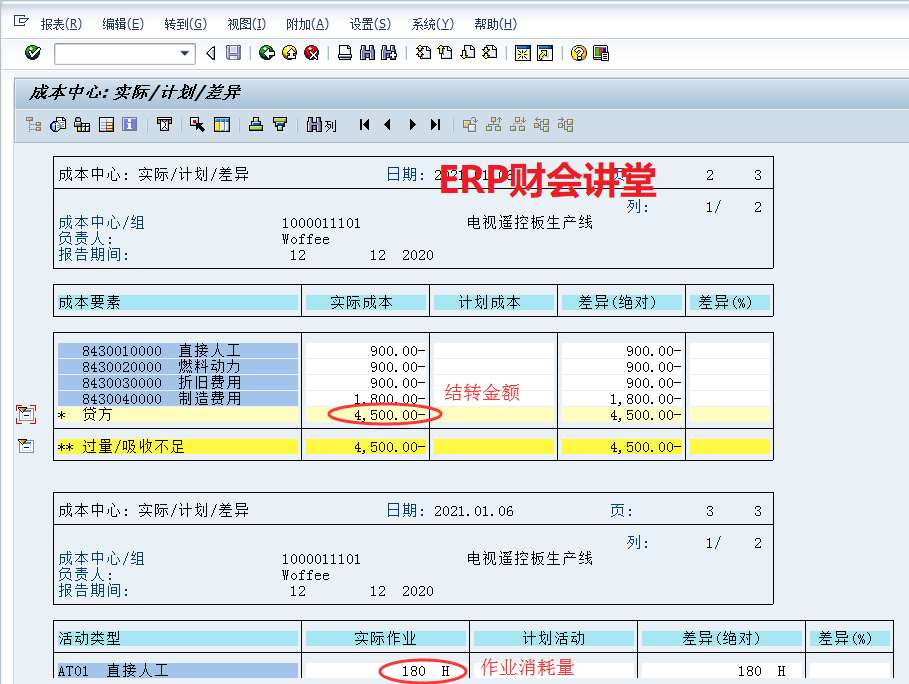The width and height of the screenshot is (909, 684).
Task: Click the blue information icon
Action: (x=129, y=125)
